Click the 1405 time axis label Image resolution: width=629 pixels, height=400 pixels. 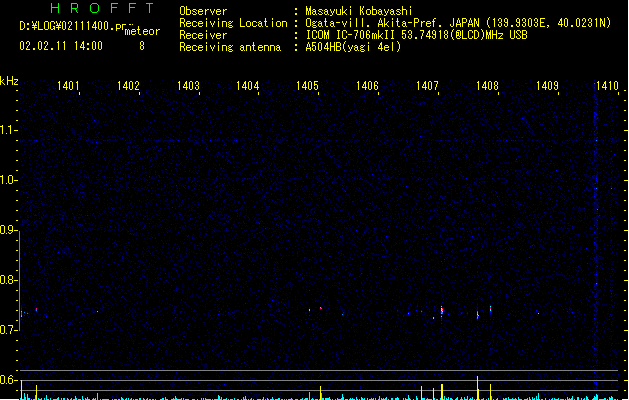pyautogui.click(x=307, y=85)
